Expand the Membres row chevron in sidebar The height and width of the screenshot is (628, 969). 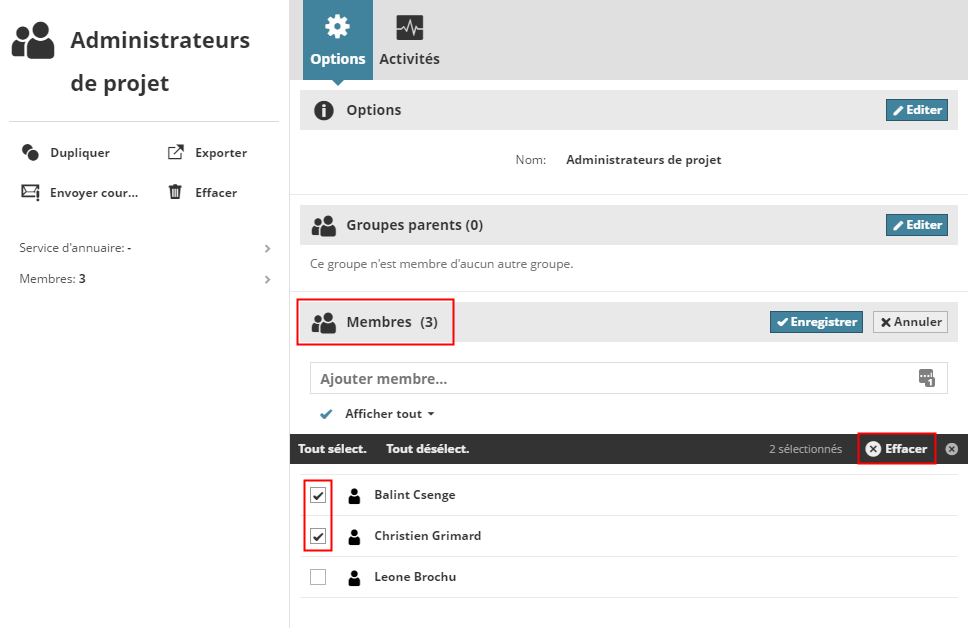pyautogui.click(x=267, y=279)
